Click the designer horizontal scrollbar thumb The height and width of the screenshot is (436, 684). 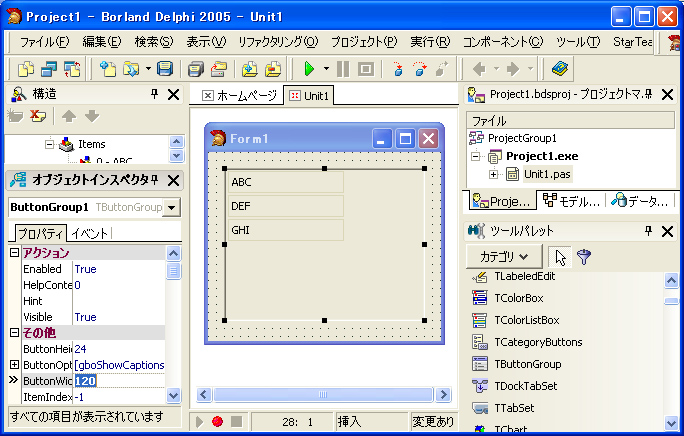tap(323, 395)
